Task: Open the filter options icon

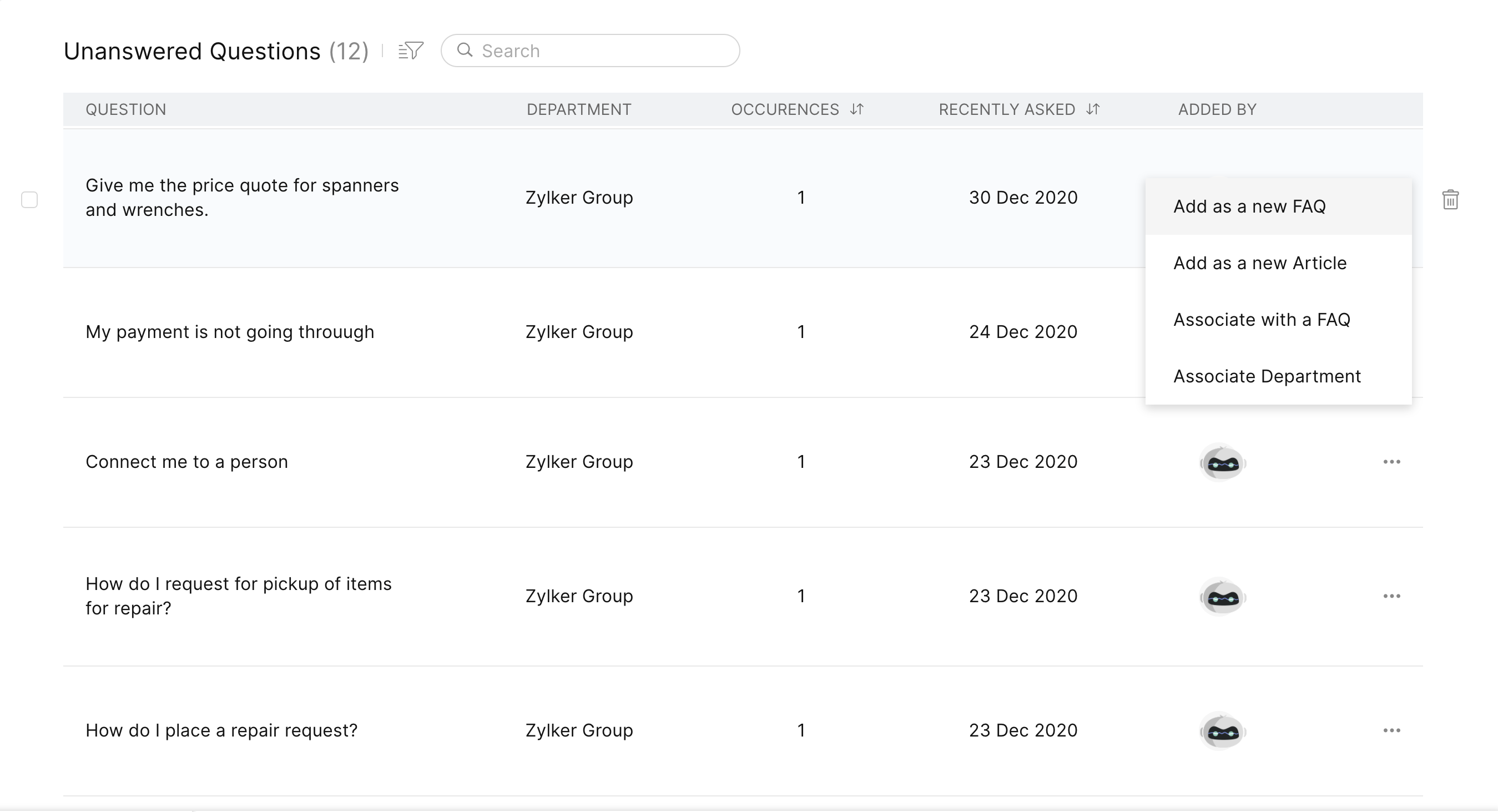Action: 411,51
